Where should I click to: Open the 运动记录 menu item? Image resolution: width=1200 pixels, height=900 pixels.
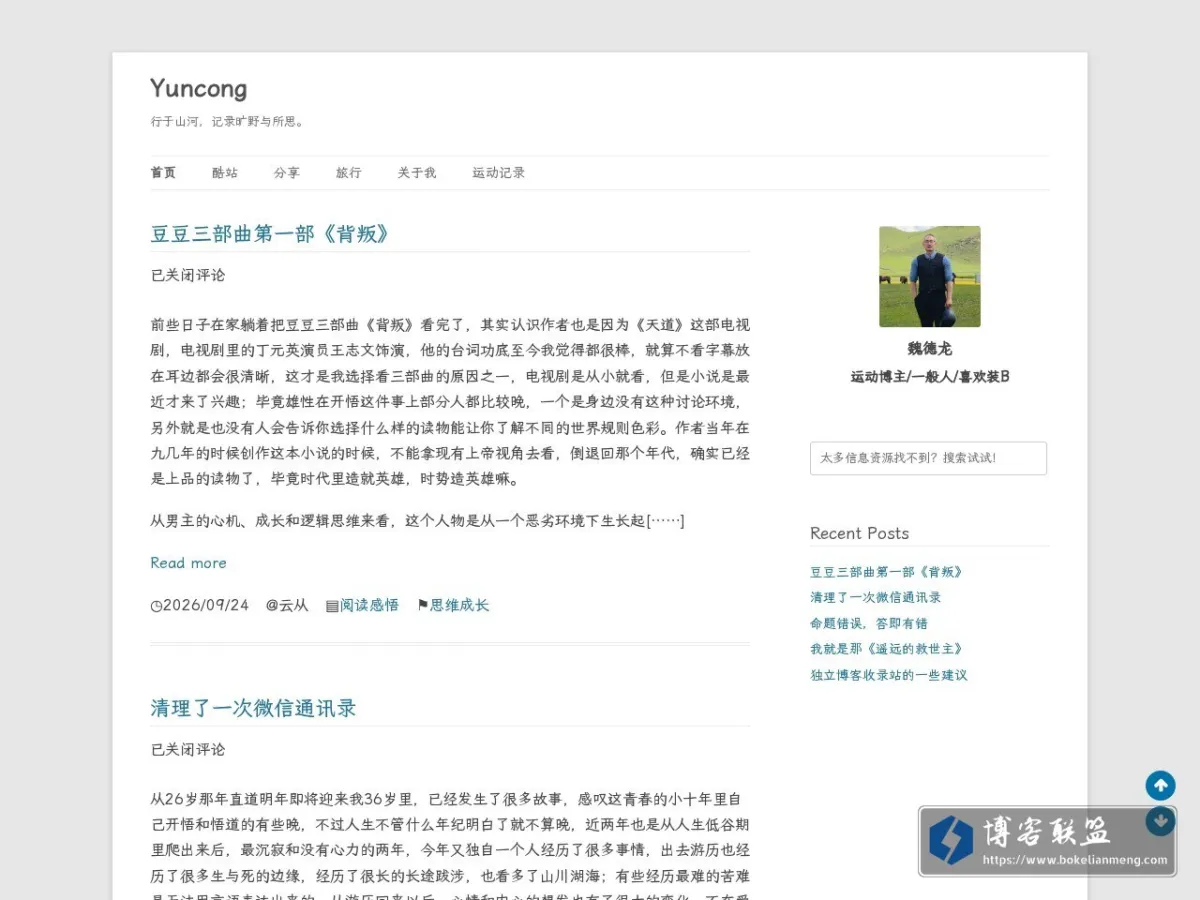(x=499, y=173)
